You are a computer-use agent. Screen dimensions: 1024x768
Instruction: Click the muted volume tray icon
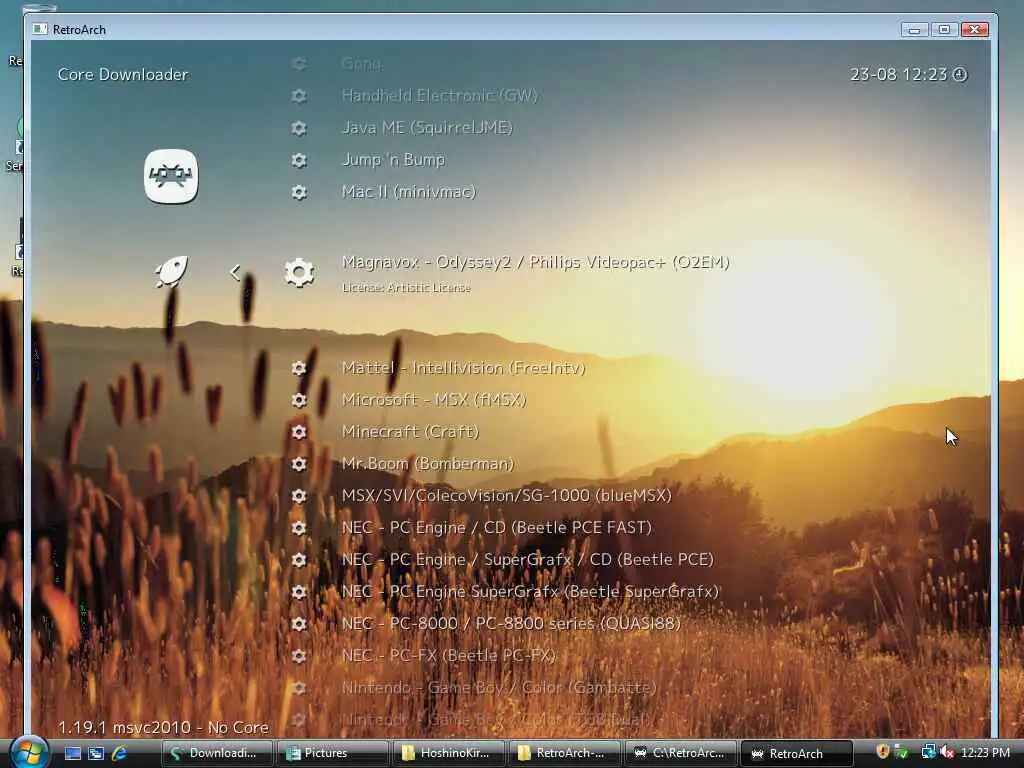pyautogui.click(x=947, y=752)
